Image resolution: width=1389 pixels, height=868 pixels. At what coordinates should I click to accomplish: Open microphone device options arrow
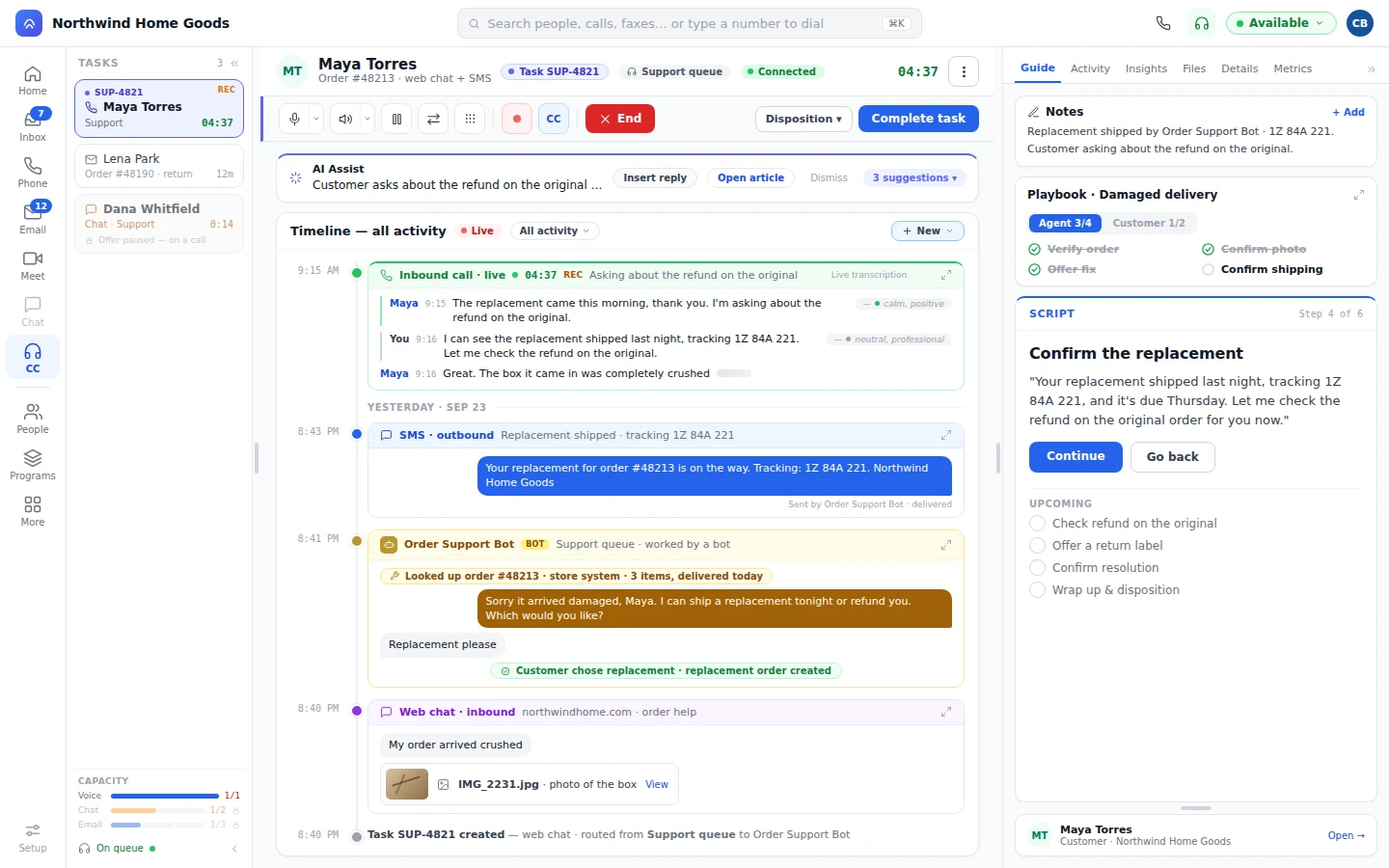tap(316, 119)
